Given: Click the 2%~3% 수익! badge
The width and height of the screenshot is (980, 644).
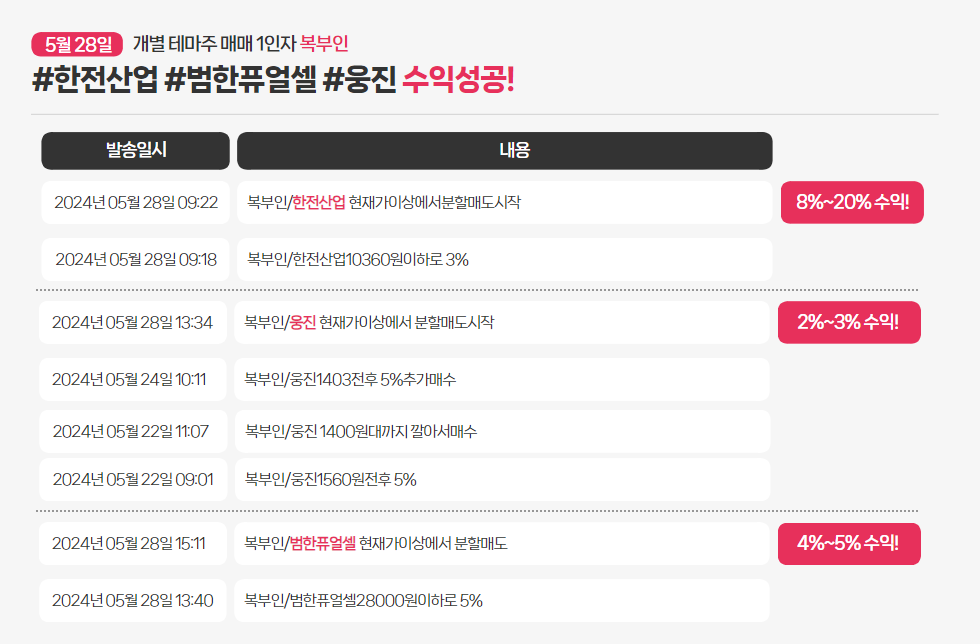Looking at the screenshot, I should click(849, 322).
